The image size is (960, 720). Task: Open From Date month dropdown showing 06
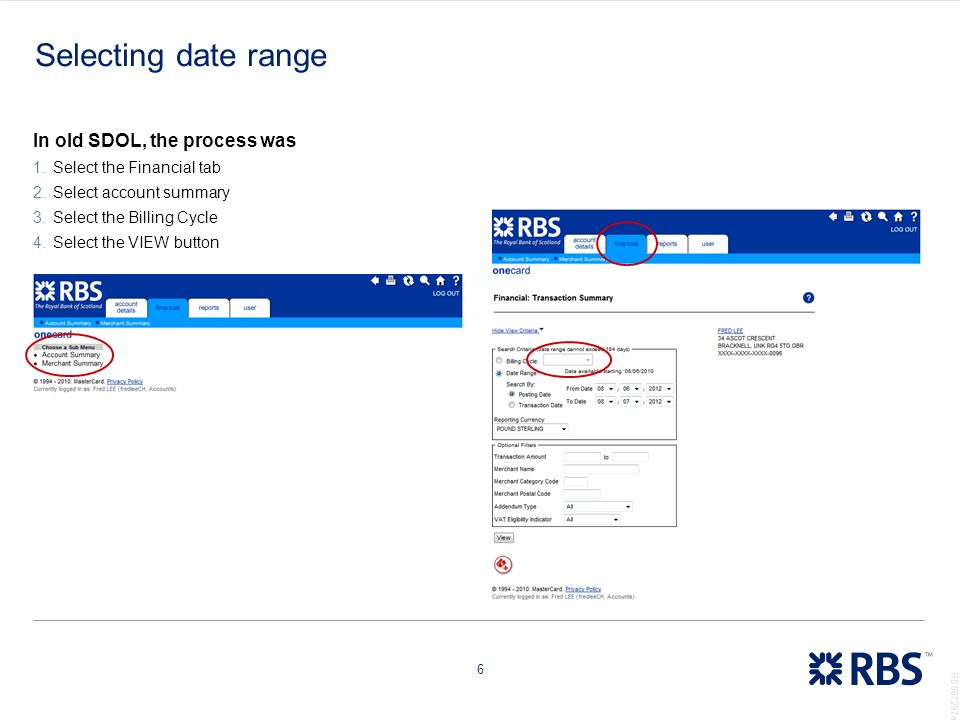[x=631, y=389]
